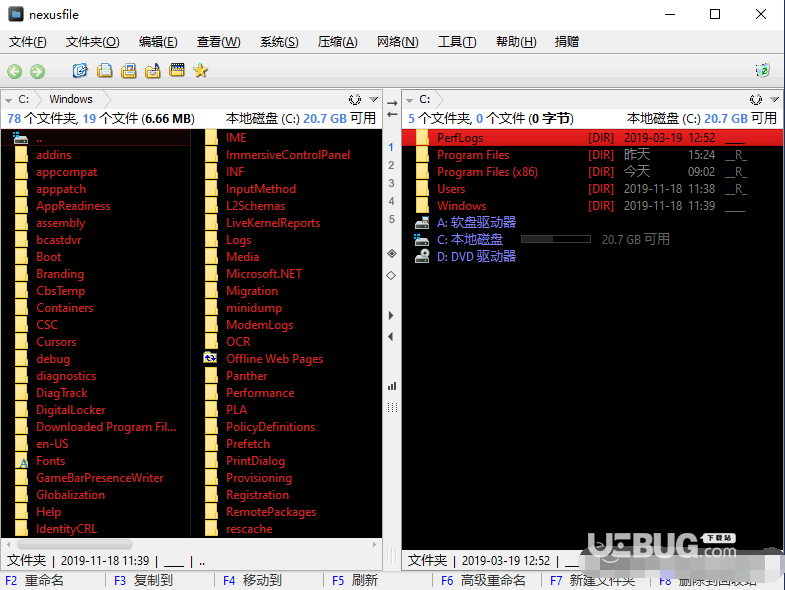Click the bar chart icon in middle strip

392,386
